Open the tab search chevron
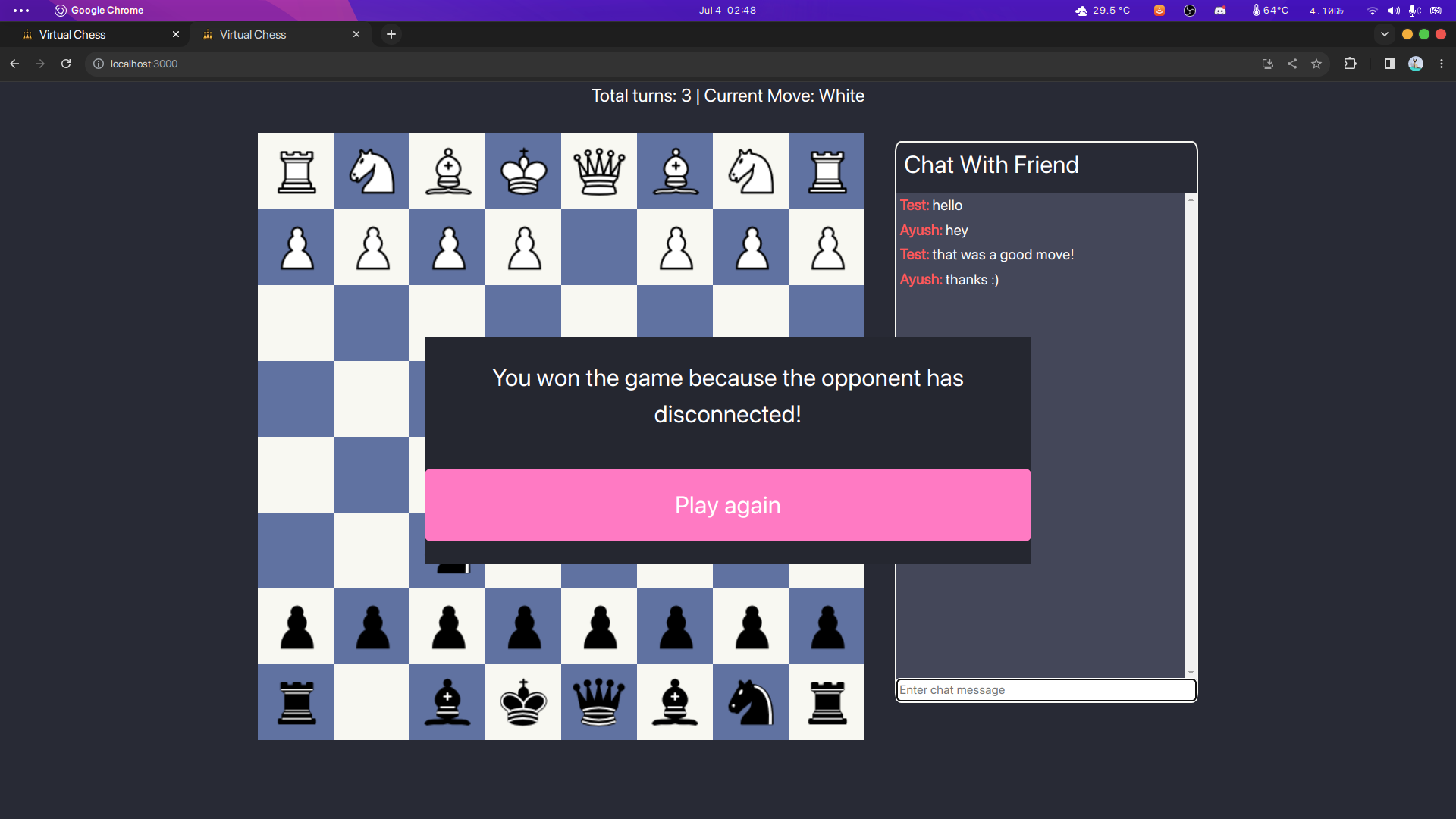The width and height of the screenshot is (1456, 819). pyautogui.click(x=1385, y=34)
